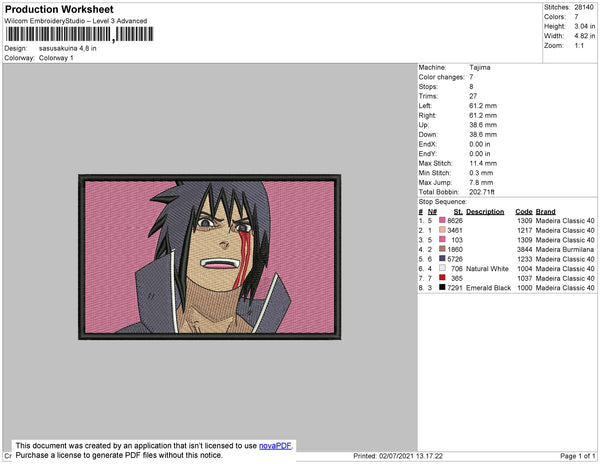The height and width of the screenshot is (464, 600).
Task: Click the Printed date 02/07/2021 text
Action: tap(398, 456)
